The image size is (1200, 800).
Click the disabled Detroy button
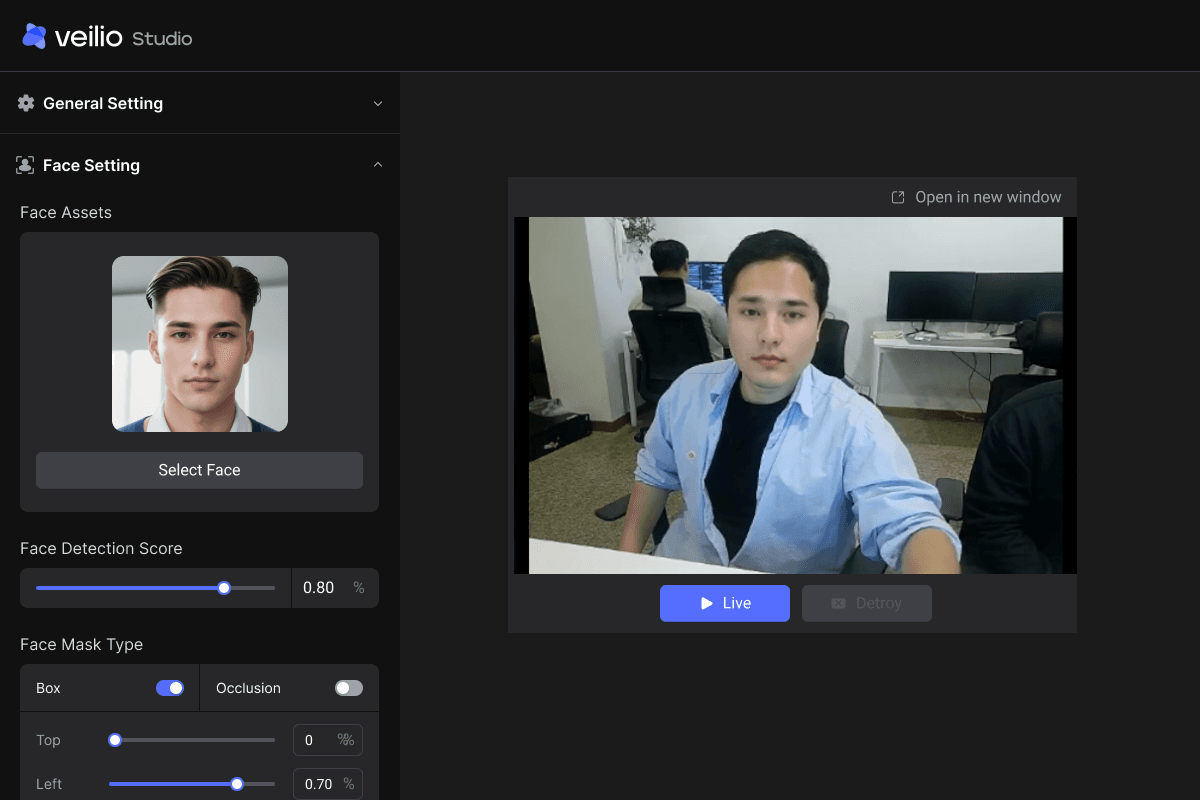point(867,603)
